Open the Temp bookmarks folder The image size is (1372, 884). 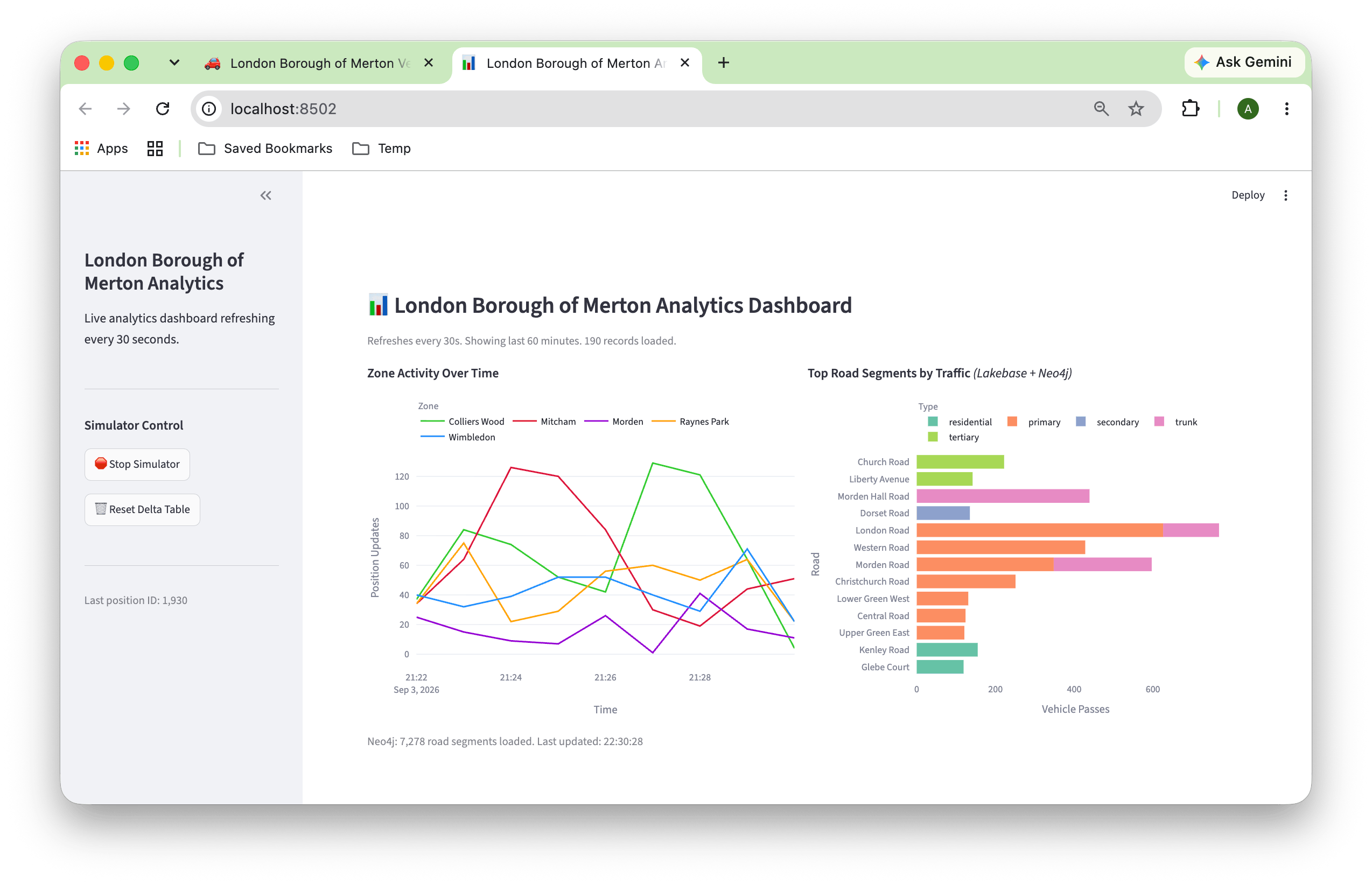click(381, 148)
